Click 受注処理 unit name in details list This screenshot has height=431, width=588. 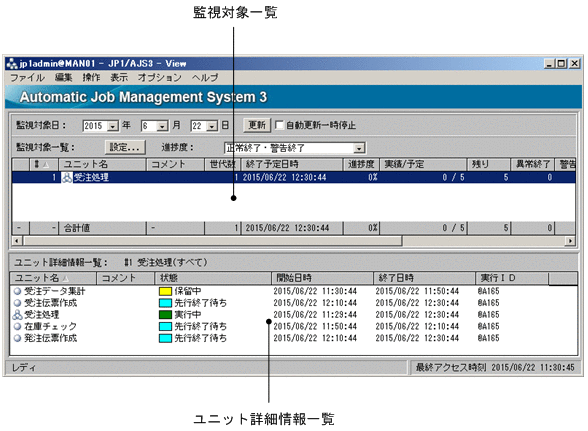(x=42, y=314)
